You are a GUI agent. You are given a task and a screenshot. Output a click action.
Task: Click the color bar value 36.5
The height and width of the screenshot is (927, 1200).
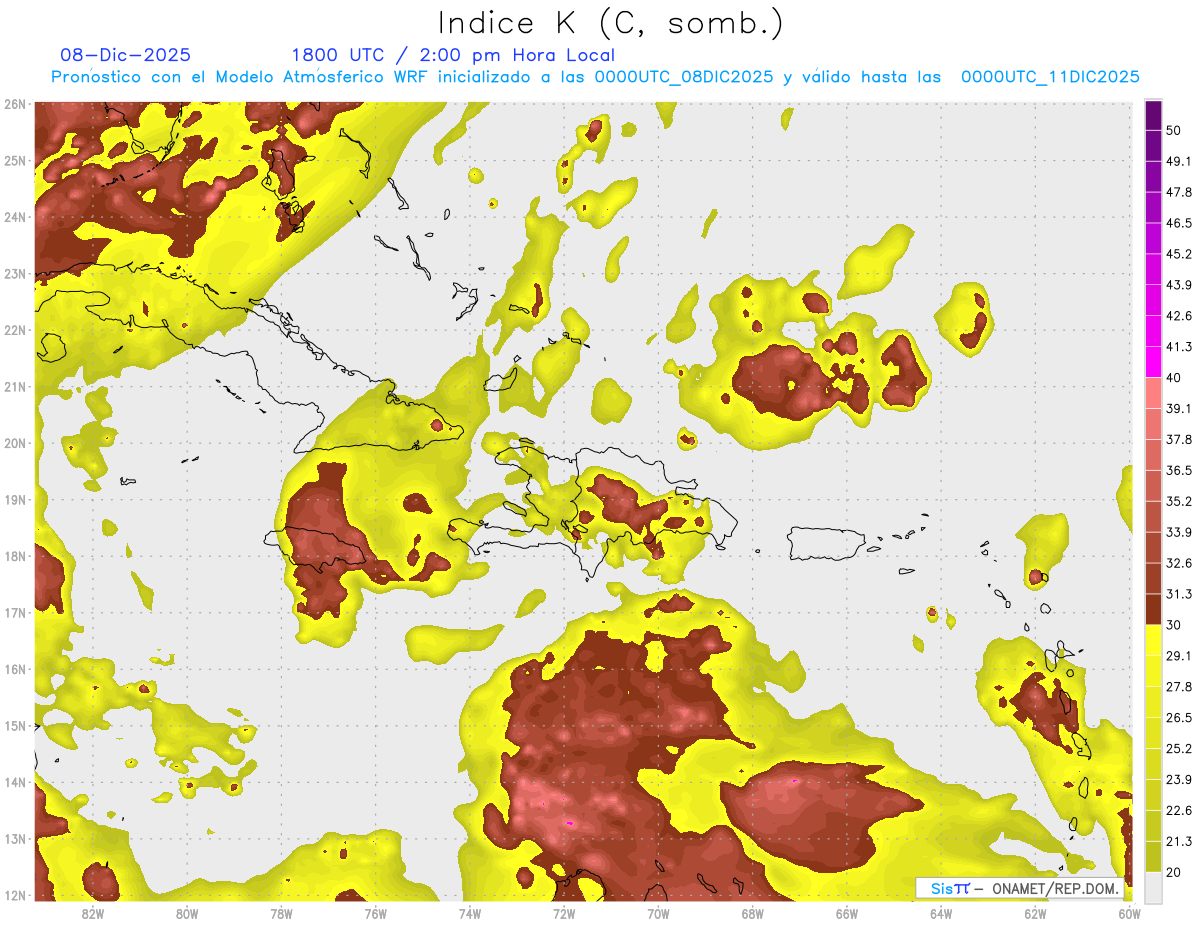[1178, 470]
